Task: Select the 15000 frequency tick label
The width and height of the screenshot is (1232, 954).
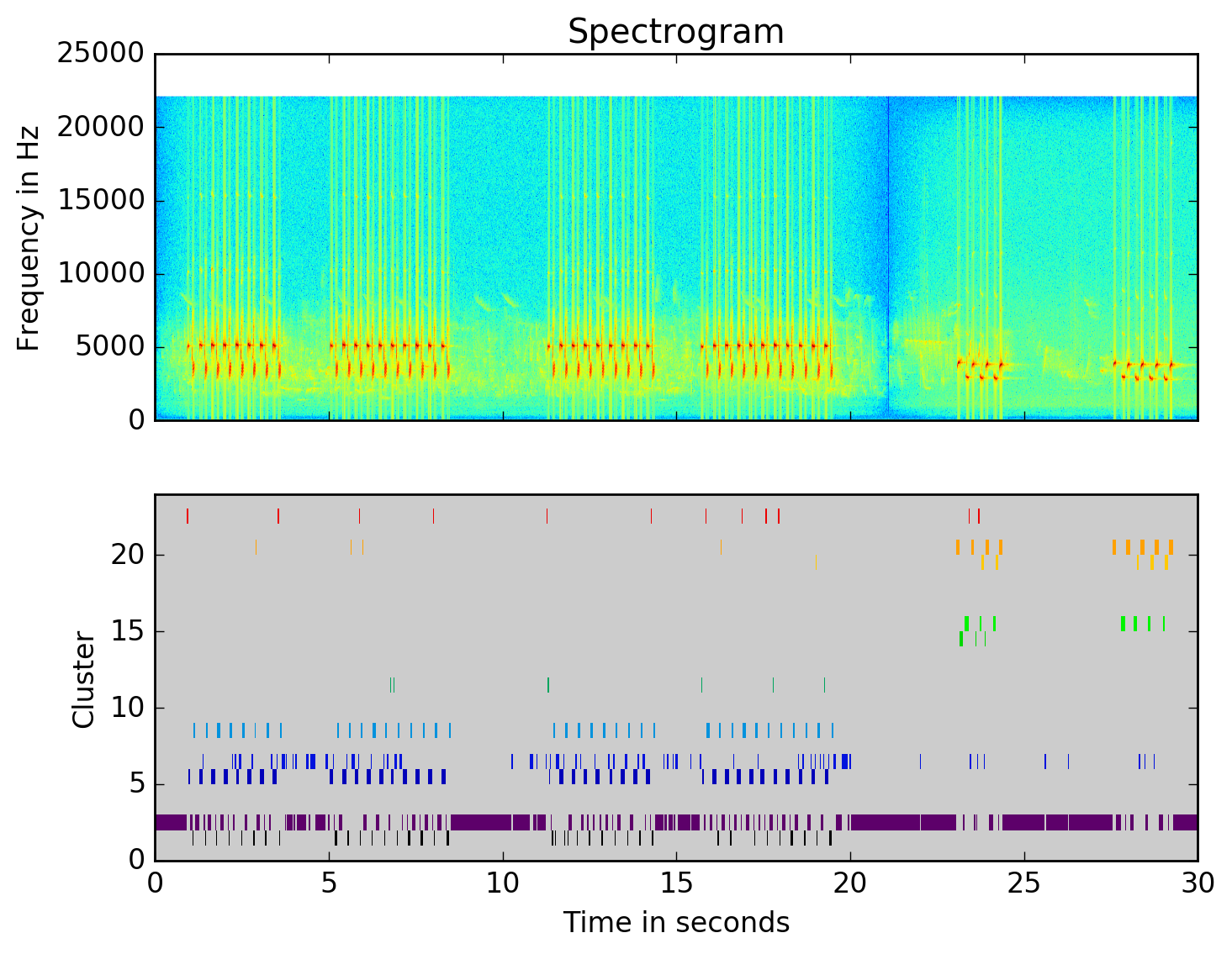Action: (100, 200)
